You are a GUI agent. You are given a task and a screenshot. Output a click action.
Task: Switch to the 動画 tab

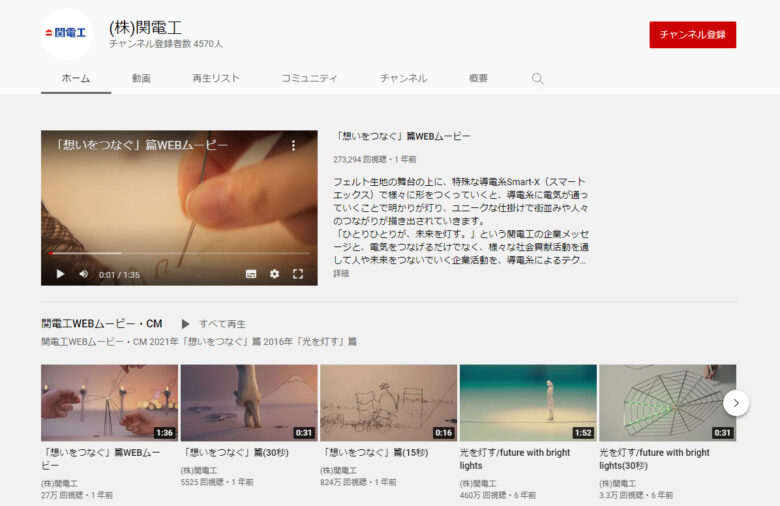[x=141, y=78]
